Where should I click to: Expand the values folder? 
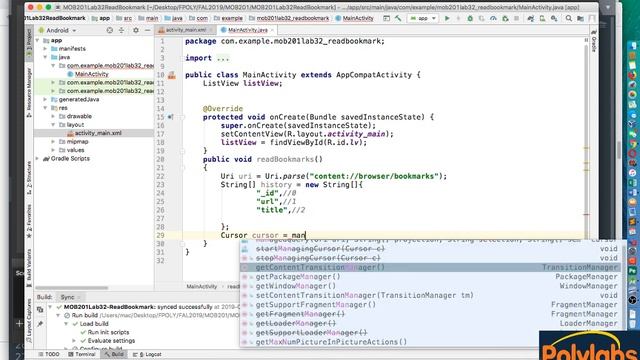53,150
